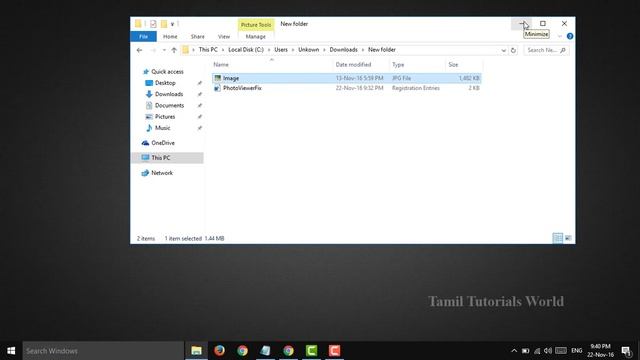The width and height of the screenshot is (640, 360).
Task: Open the green Camtasia taskbar icon
Action: tap(311, 351)
